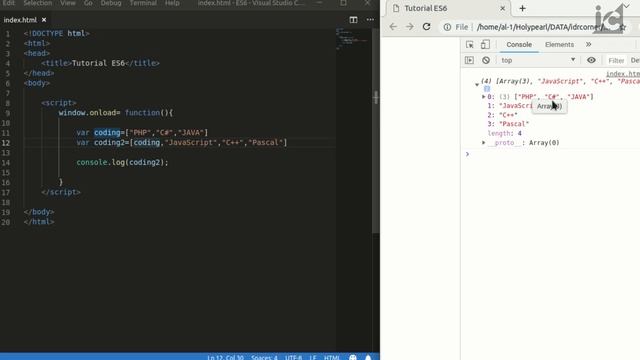This screenshot has height=360, width=640.
Task: Open the Go menu in VS Code
Action: pos(88,3)
